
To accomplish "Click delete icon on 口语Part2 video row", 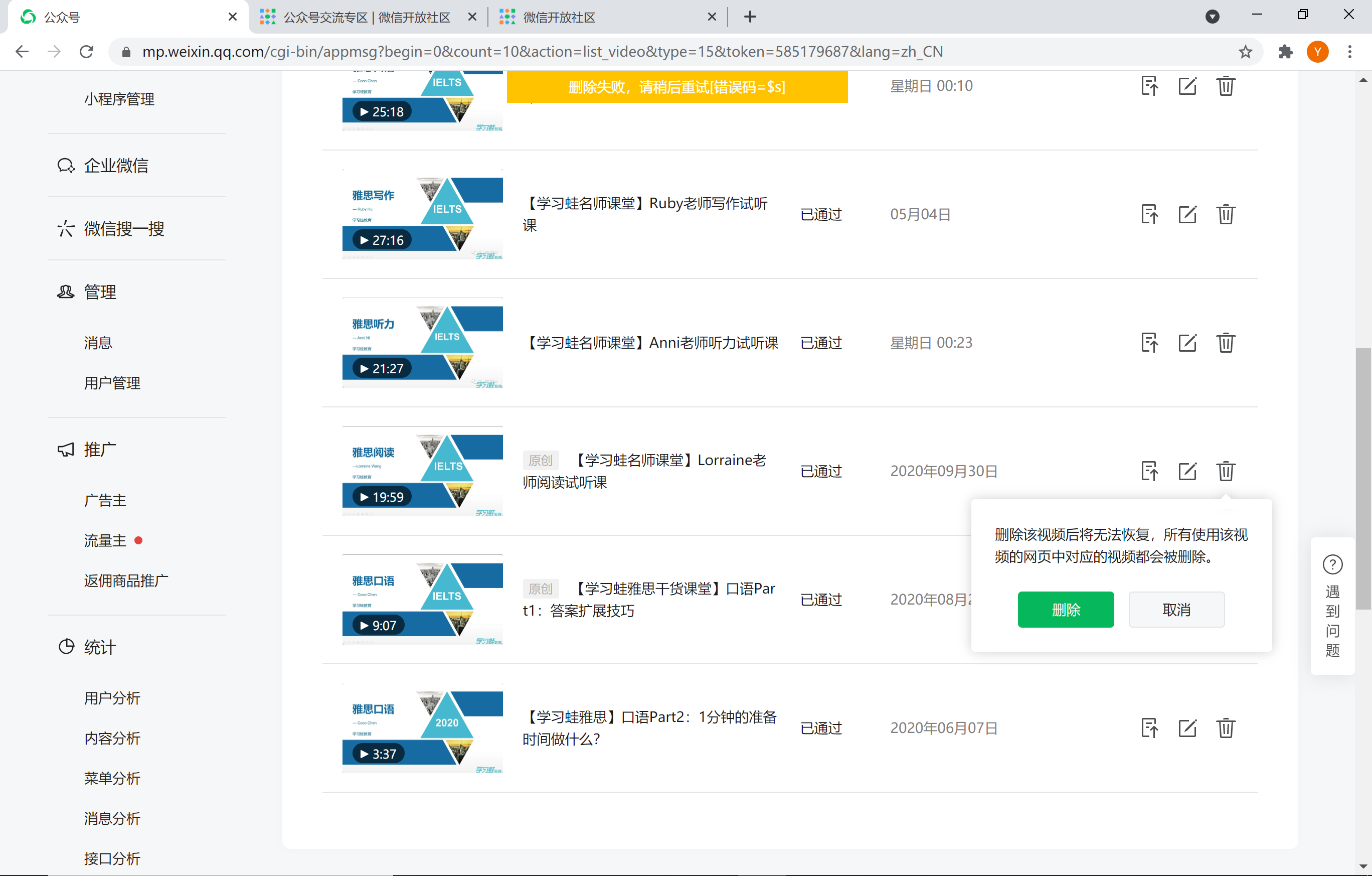I will pyautogui.click(x=1225, y=728).
